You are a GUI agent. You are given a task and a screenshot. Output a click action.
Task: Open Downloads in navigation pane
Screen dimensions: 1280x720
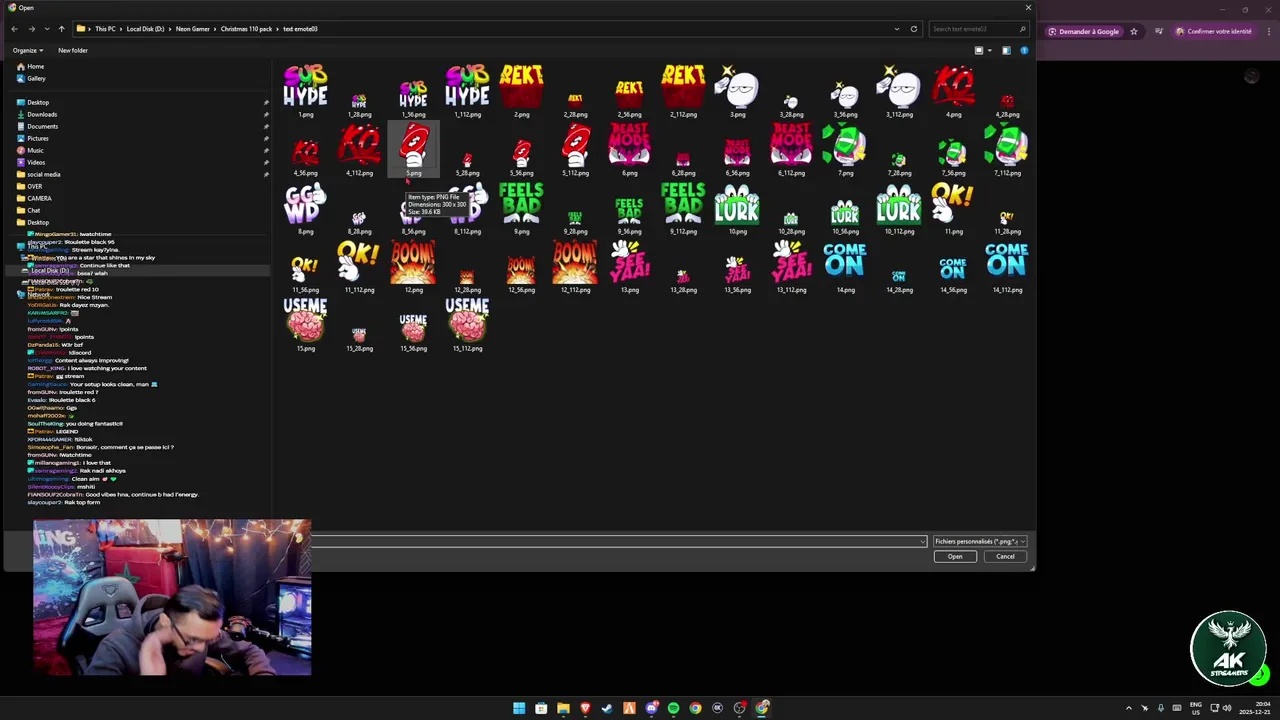click(x=42, y=114)
